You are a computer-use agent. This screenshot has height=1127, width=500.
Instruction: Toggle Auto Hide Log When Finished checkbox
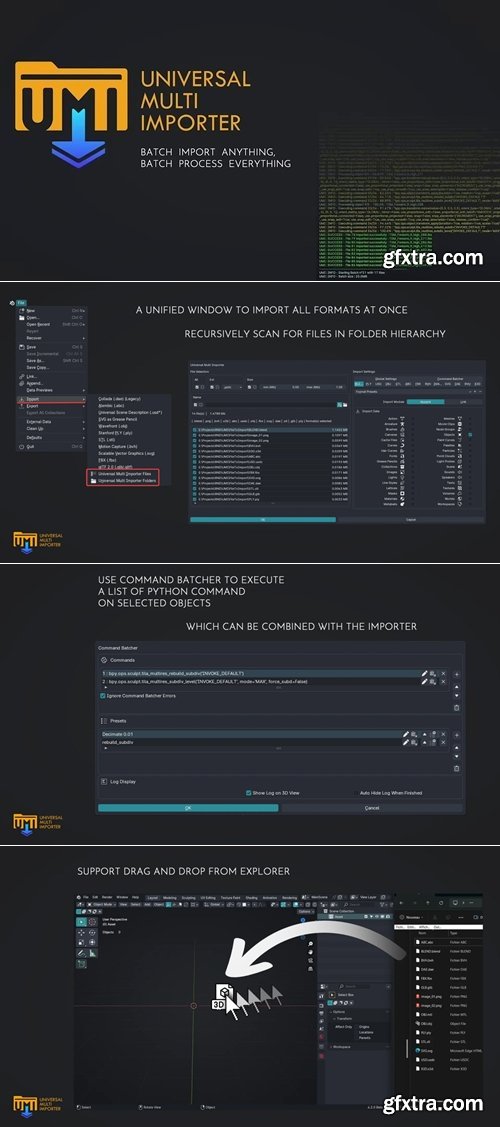coord(355,793)
